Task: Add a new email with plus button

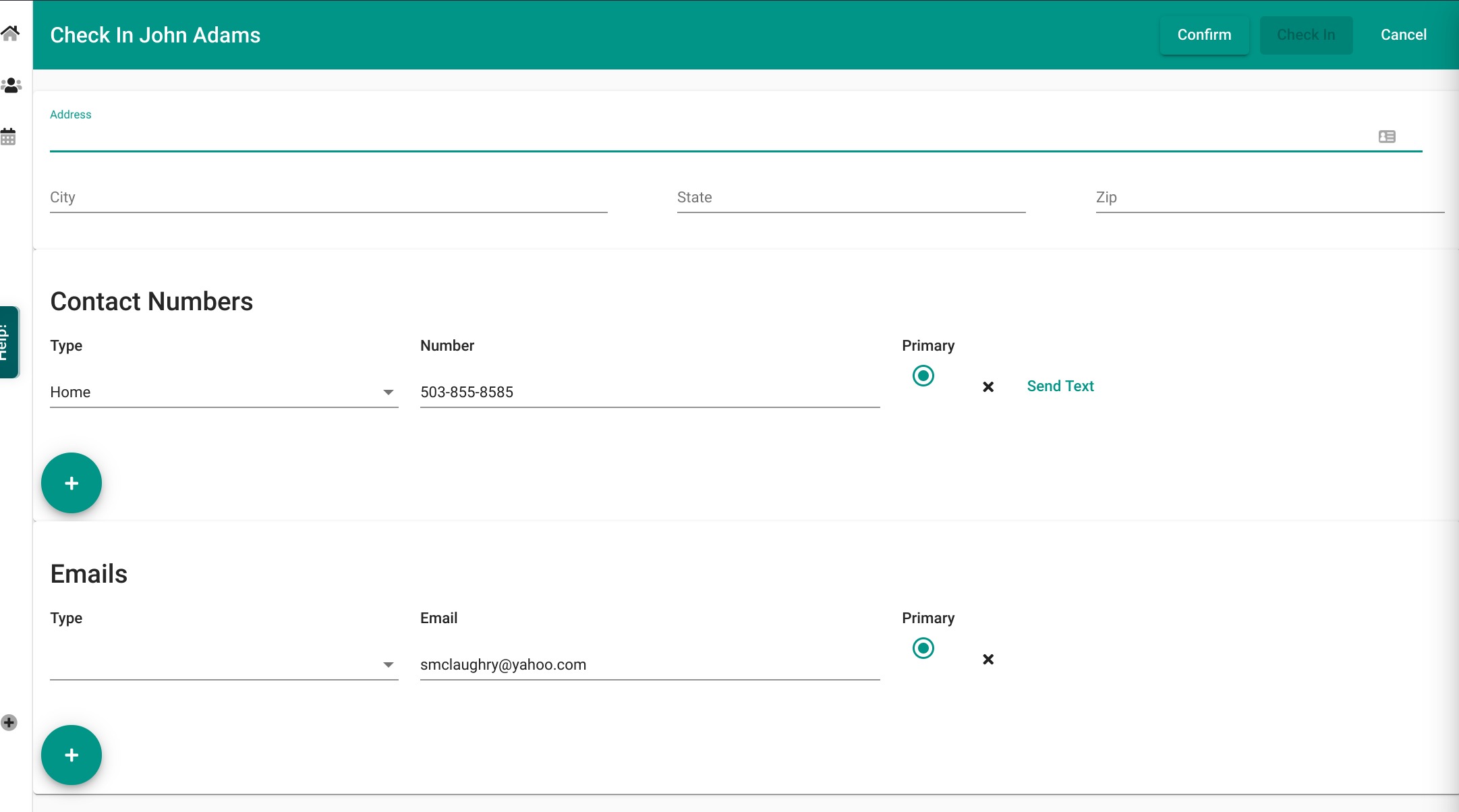Action: (x=71, y=755)
